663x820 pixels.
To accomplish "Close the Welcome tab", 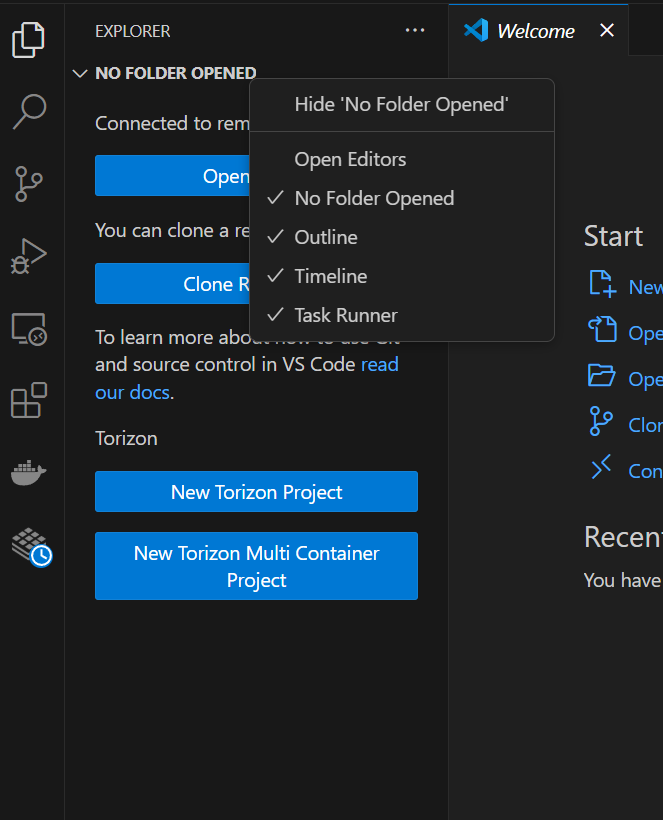I will 607,30.
